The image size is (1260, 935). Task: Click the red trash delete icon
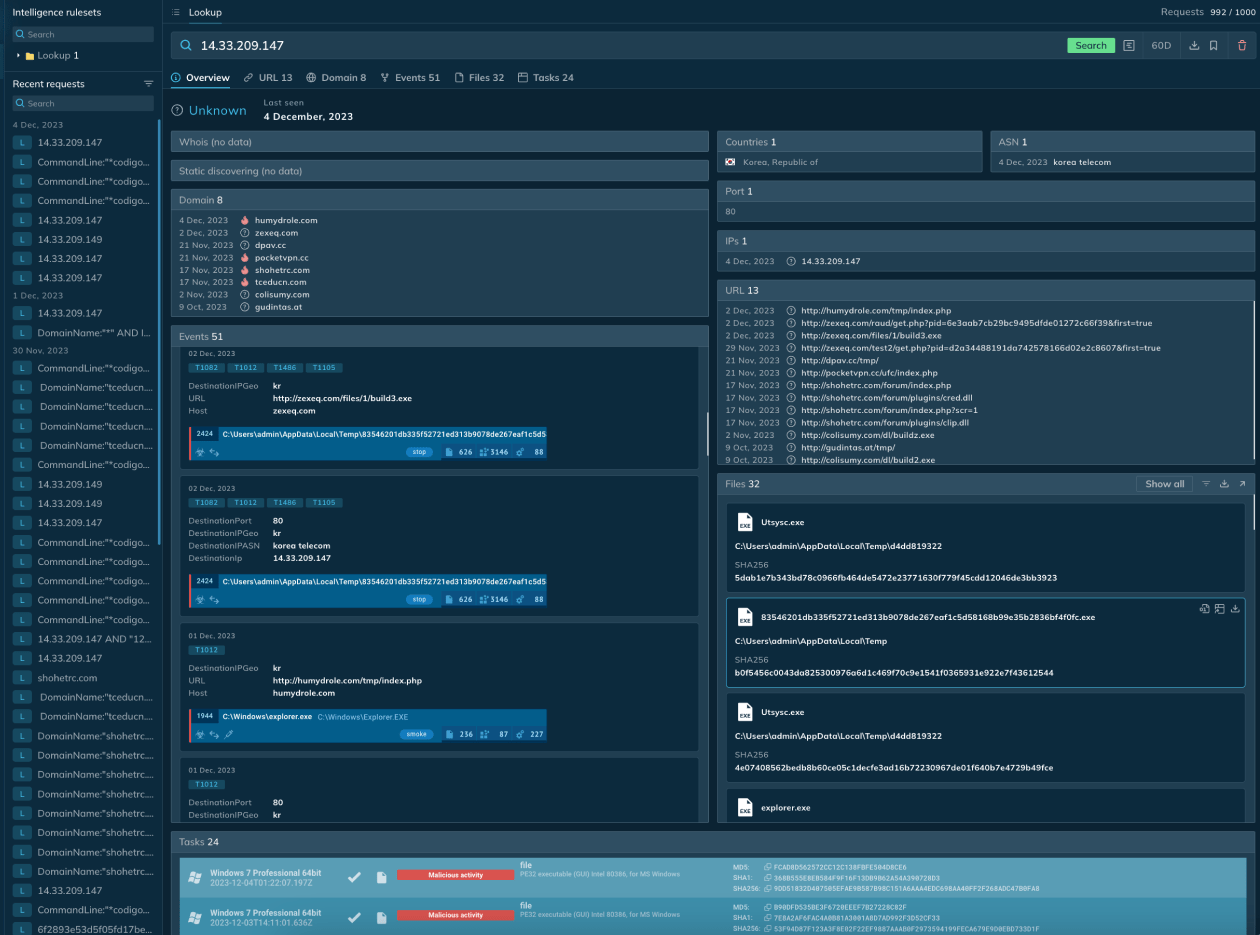(x=1242, y=46)
